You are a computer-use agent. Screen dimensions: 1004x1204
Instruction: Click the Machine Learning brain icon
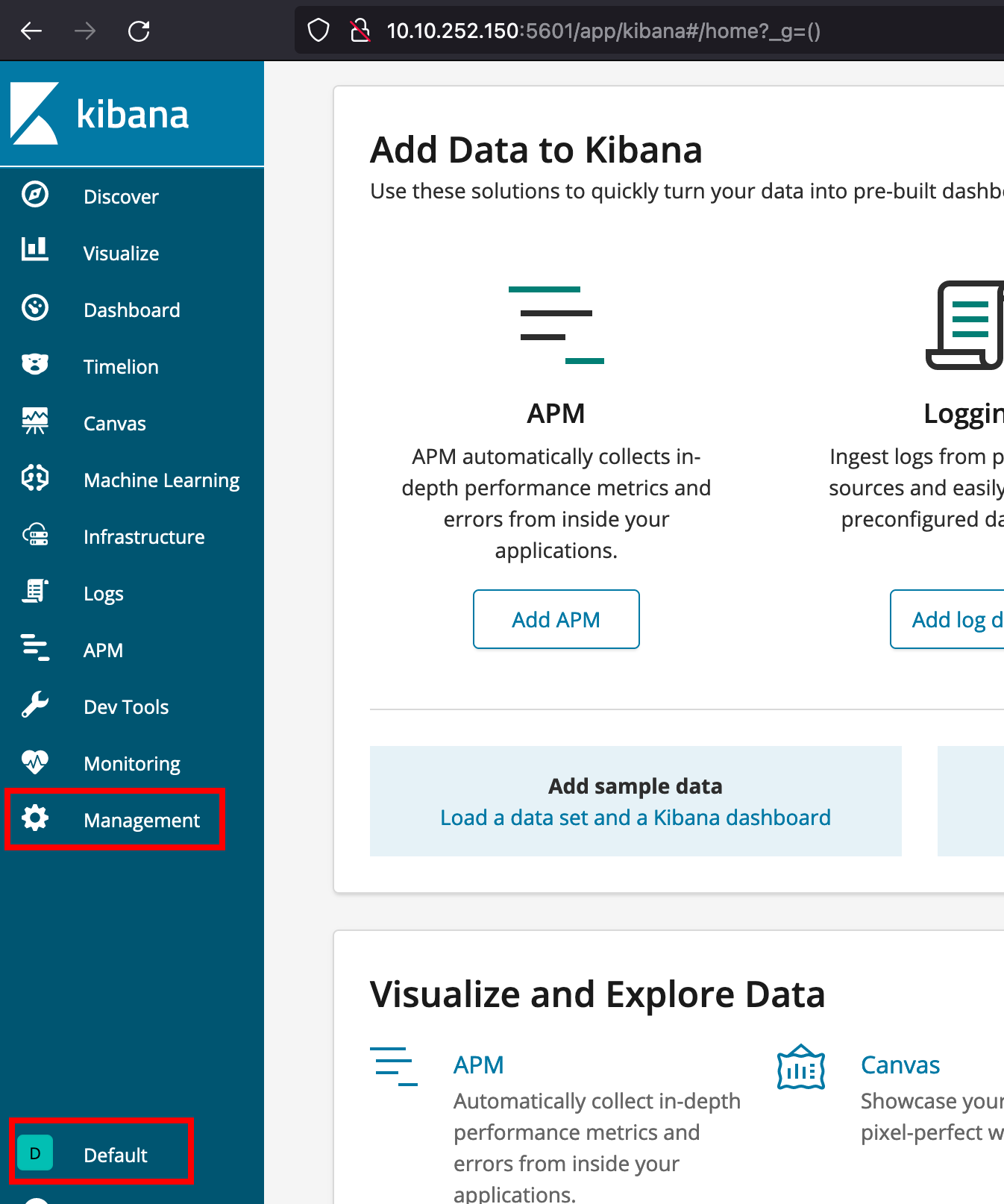(x=35, y=478)
